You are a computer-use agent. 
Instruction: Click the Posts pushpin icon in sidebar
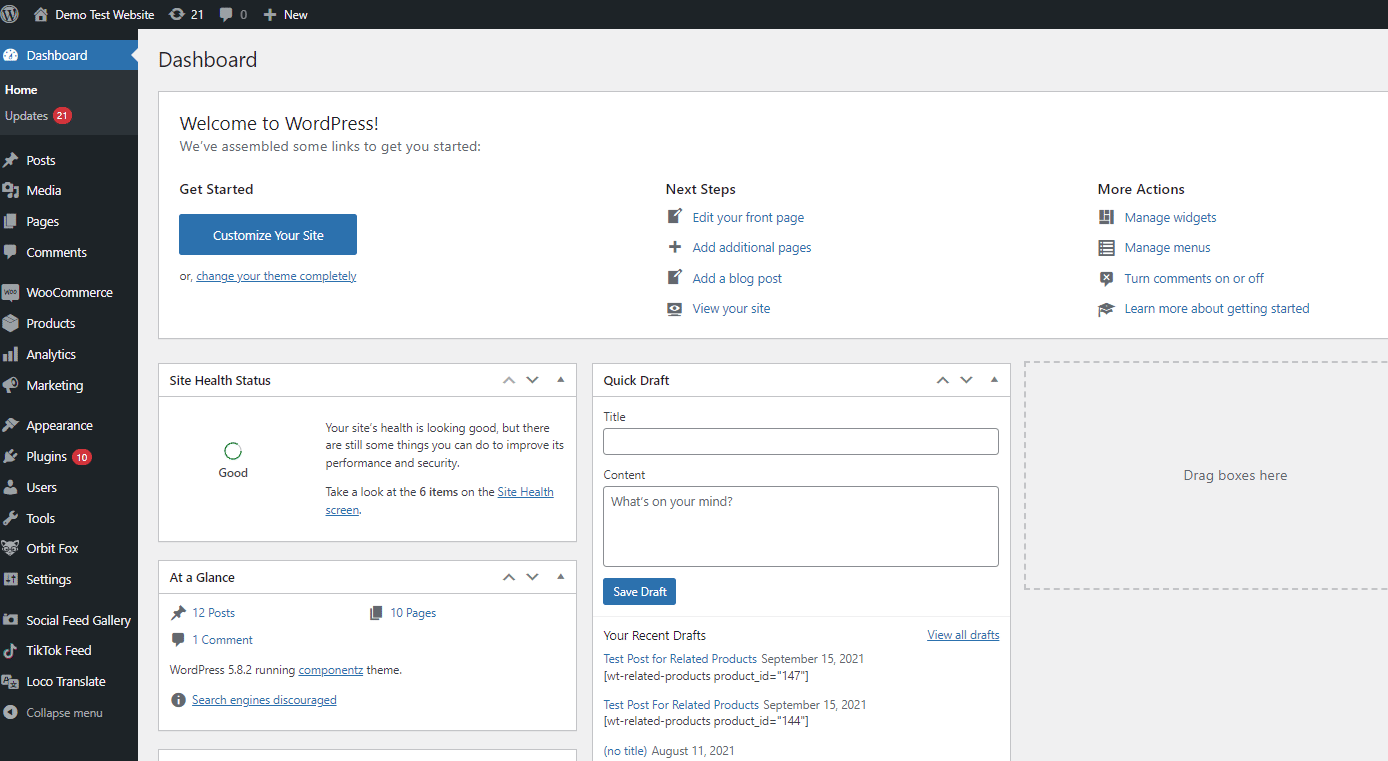point(11,160)
